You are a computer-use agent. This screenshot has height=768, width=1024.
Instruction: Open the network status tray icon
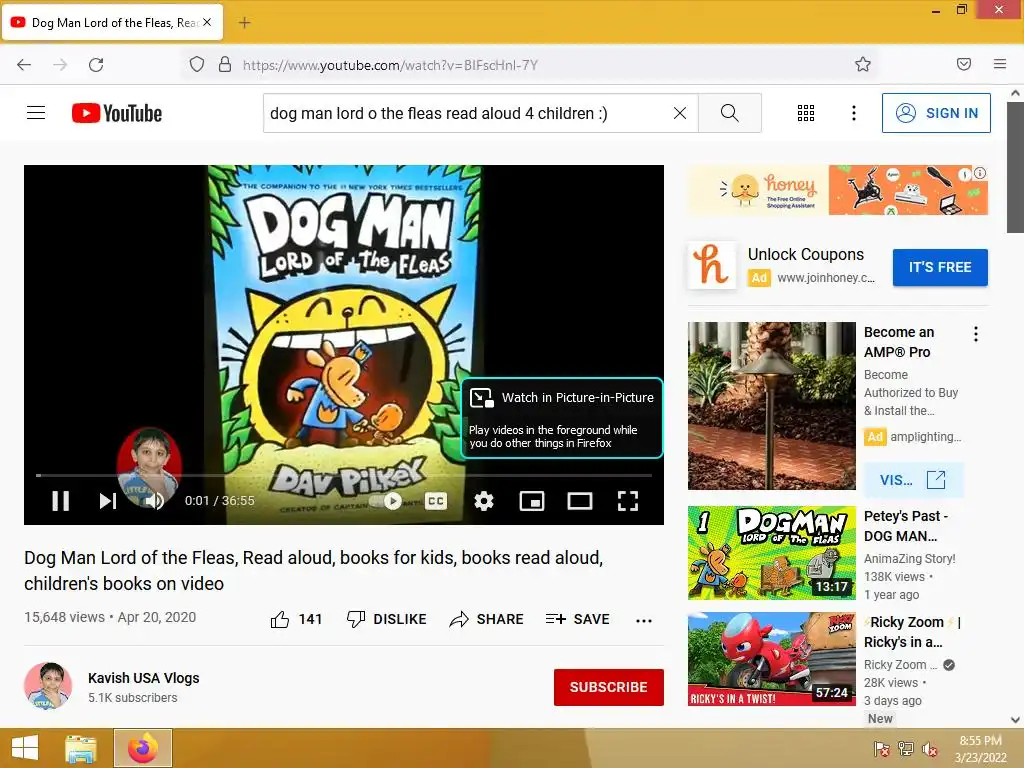pos(905,749)
